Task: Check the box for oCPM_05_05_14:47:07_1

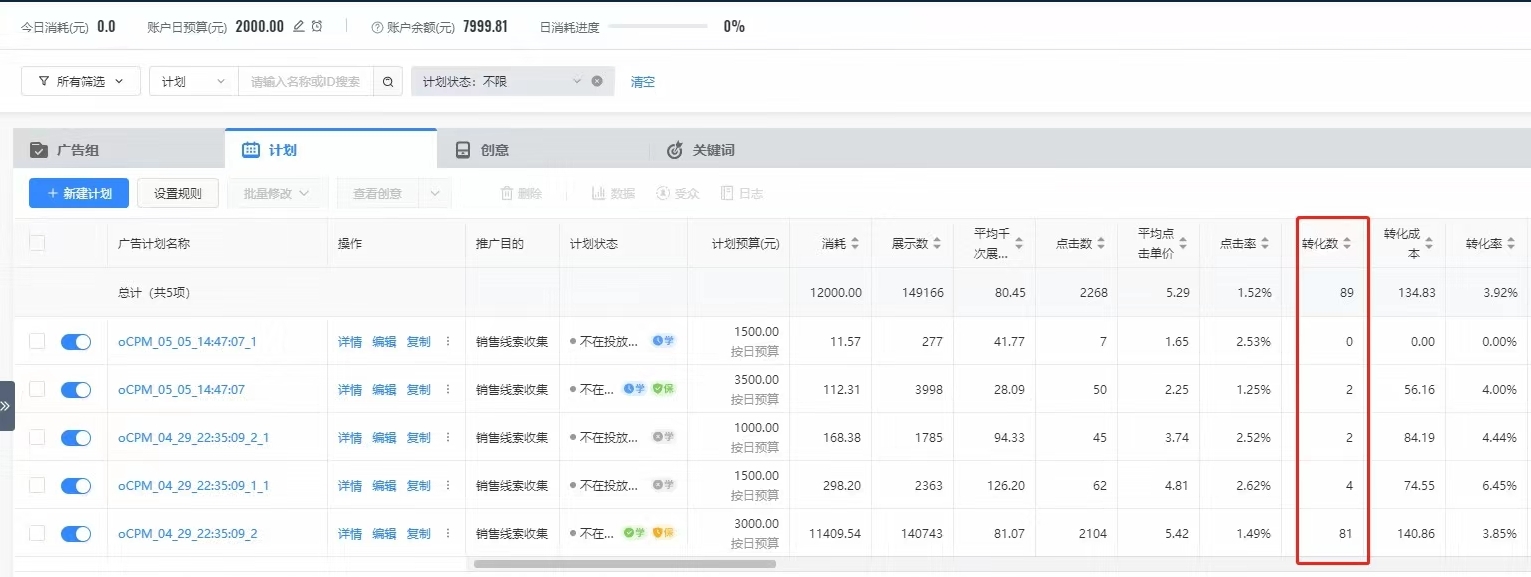Action: (37, 341)
